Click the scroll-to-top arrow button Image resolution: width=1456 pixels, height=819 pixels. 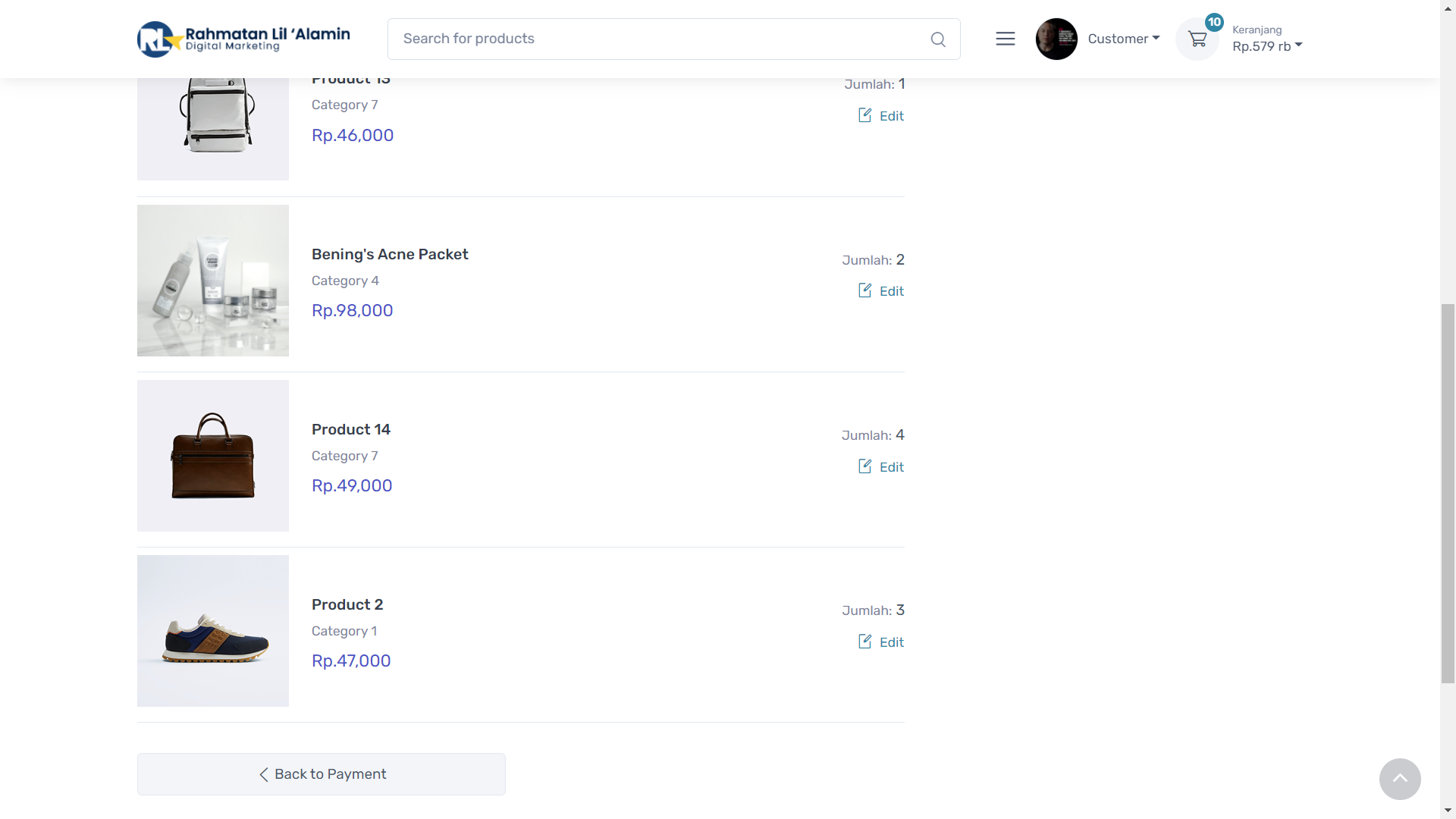coord(1400,779)
